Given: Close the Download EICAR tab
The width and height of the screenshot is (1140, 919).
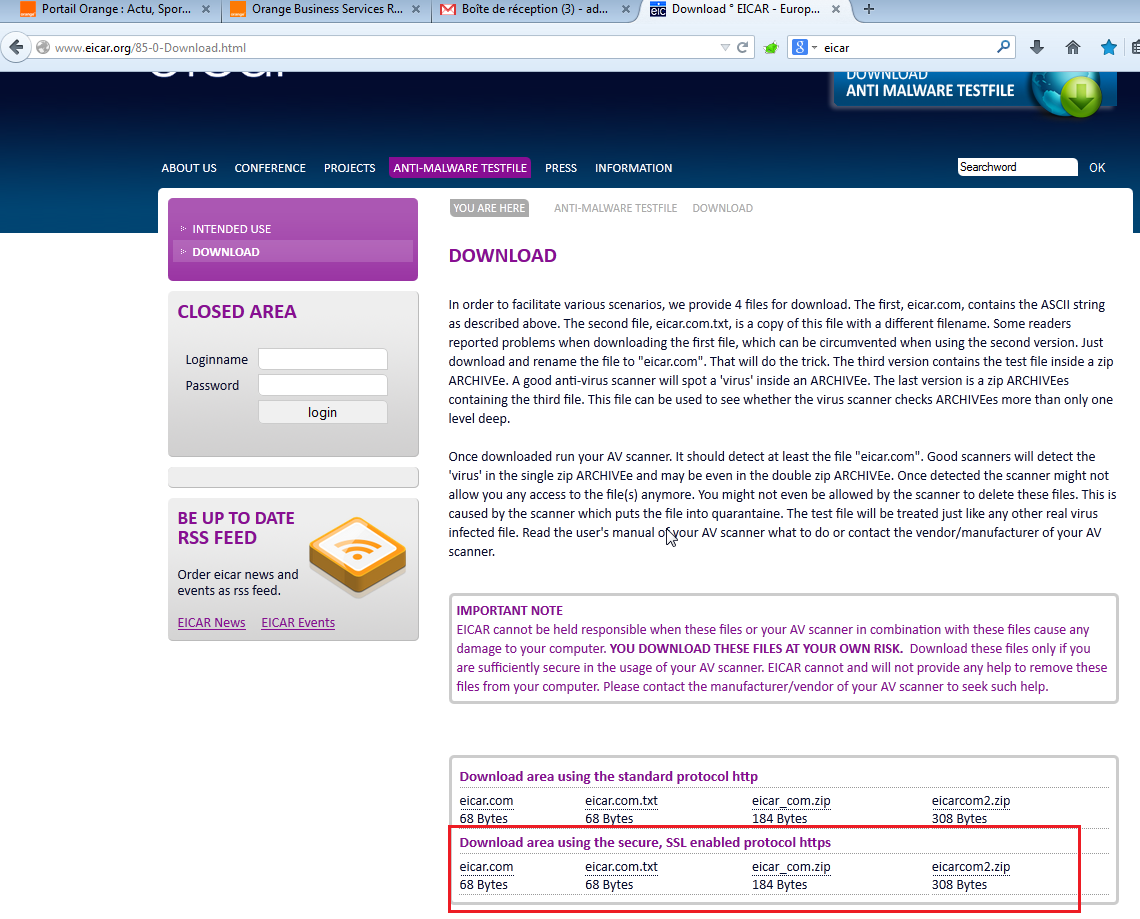Looking at the screenshot, I should click(x=836, y=9).
